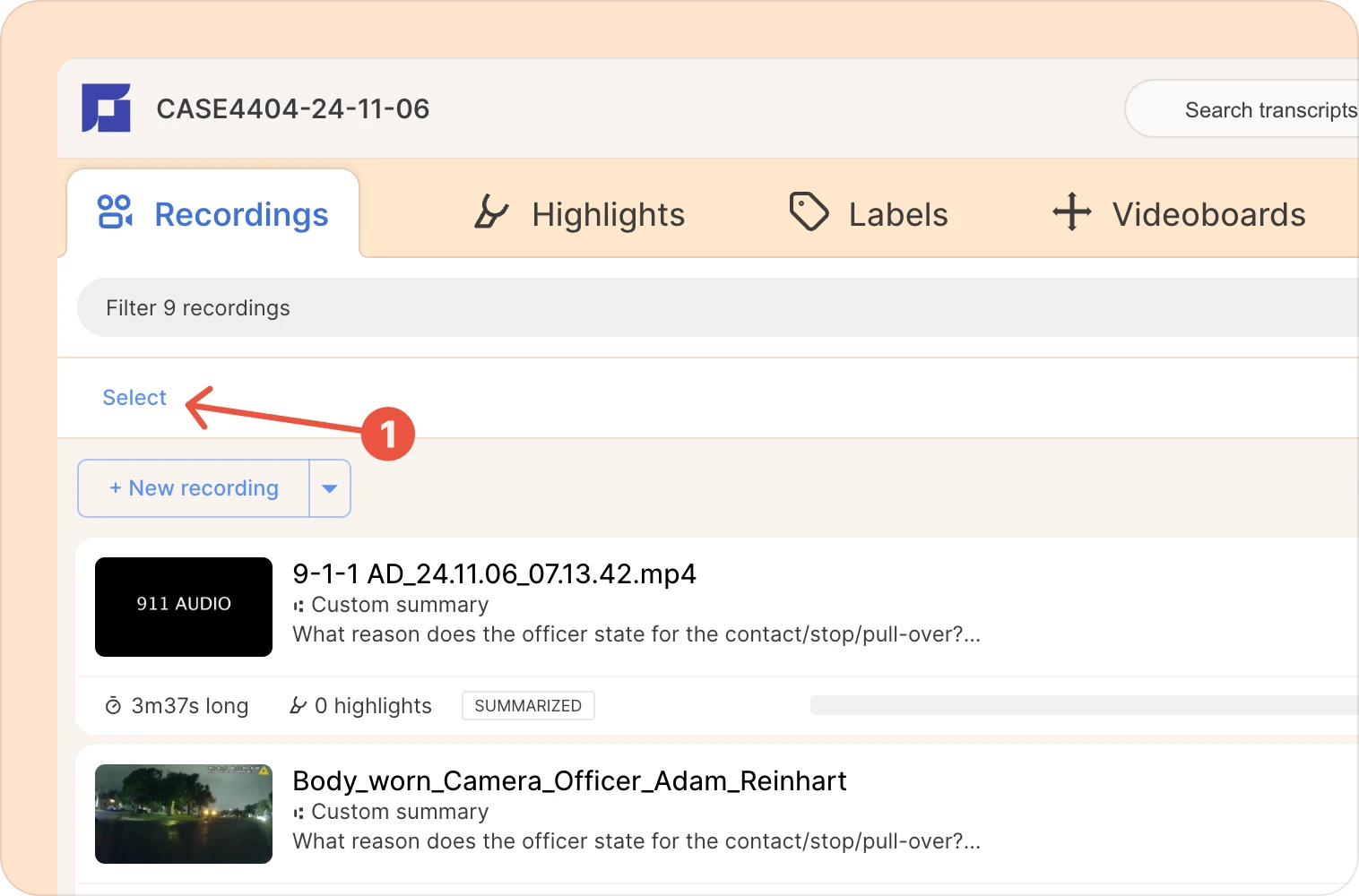
Task: Click the recording progress bar beside SUMMARIZED
Action: click(1084, 705)
